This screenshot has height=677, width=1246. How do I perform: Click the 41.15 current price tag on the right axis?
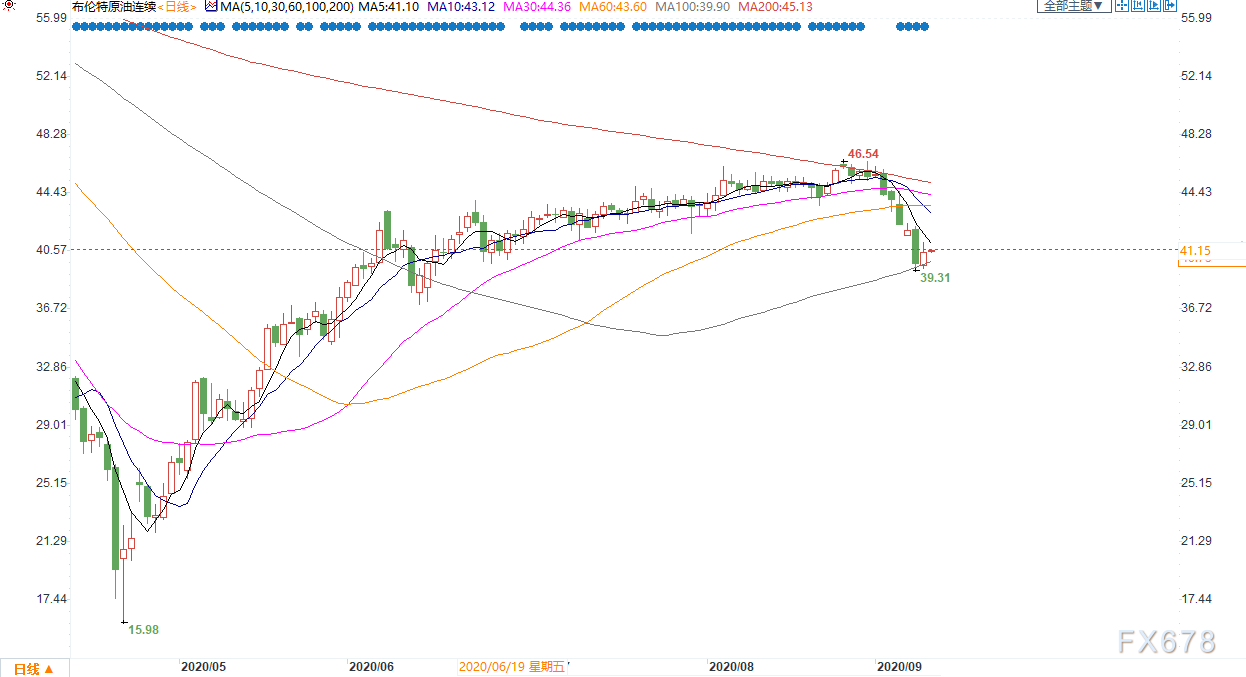click(x=1196, y=250)
